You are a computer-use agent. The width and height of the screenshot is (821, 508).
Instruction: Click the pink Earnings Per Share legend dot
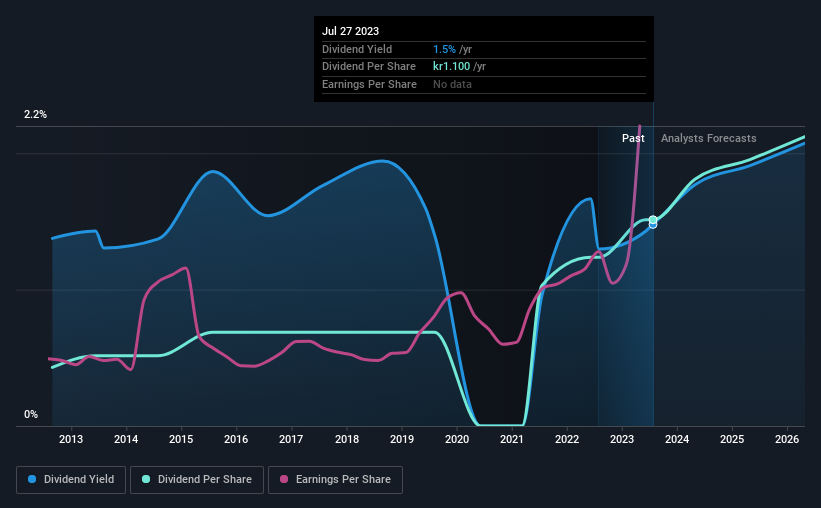(284, 479)
